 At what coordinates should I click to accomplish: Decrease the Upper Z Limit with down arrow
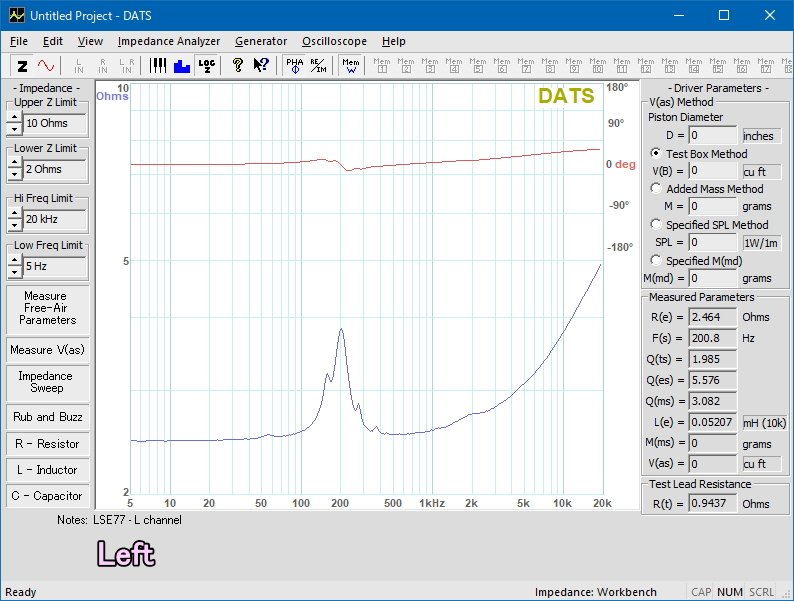point(15,129)
